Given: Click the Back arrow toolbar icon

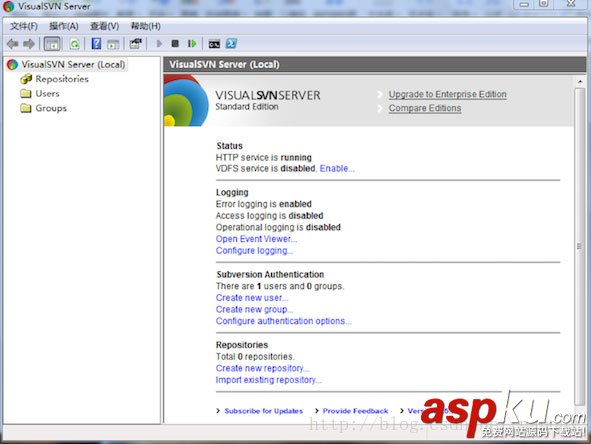Looking at the screenshot, I should (x=13, y=44).
